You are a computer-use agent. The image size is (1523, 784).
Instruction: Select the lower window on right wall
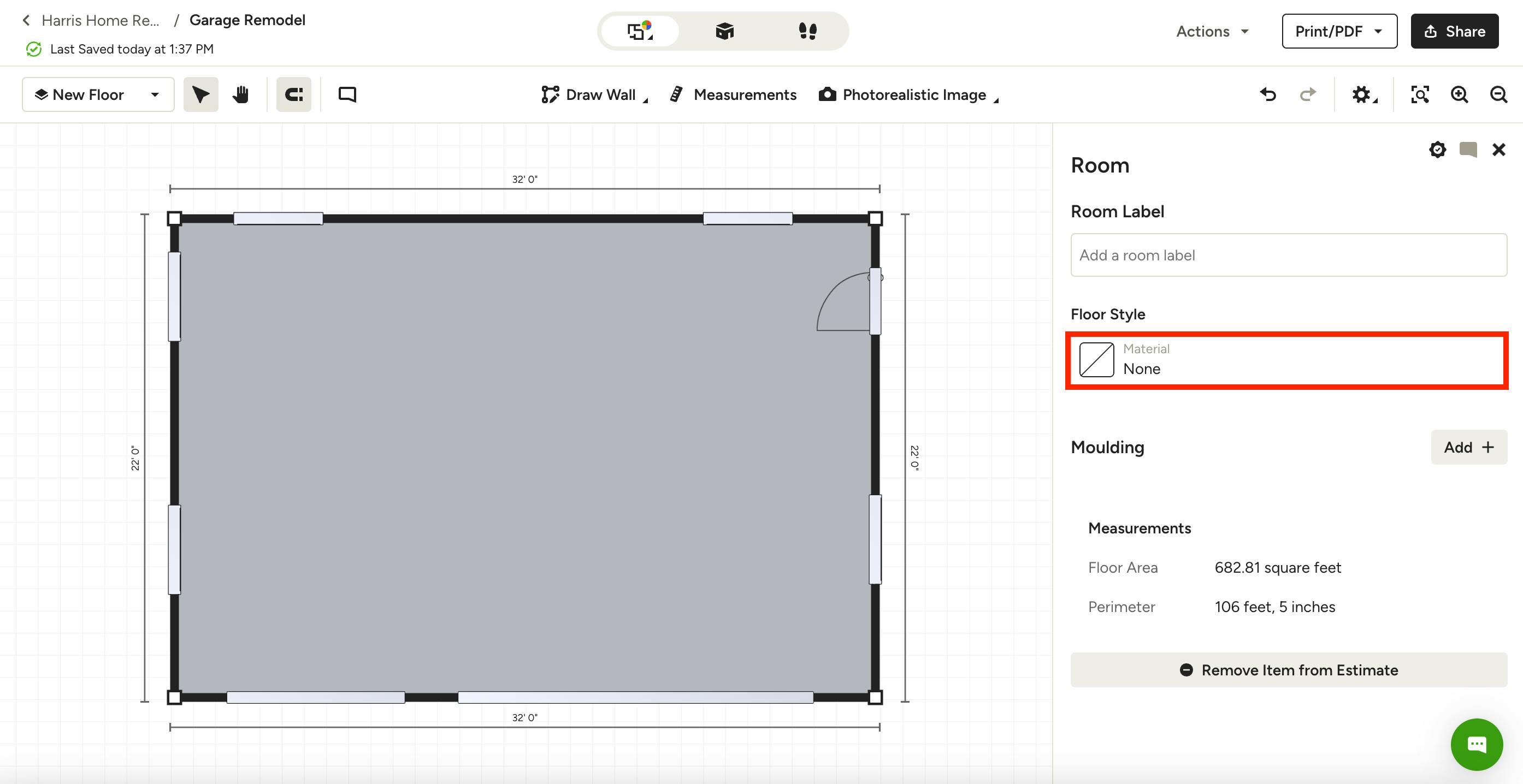(x=875, y=539)
